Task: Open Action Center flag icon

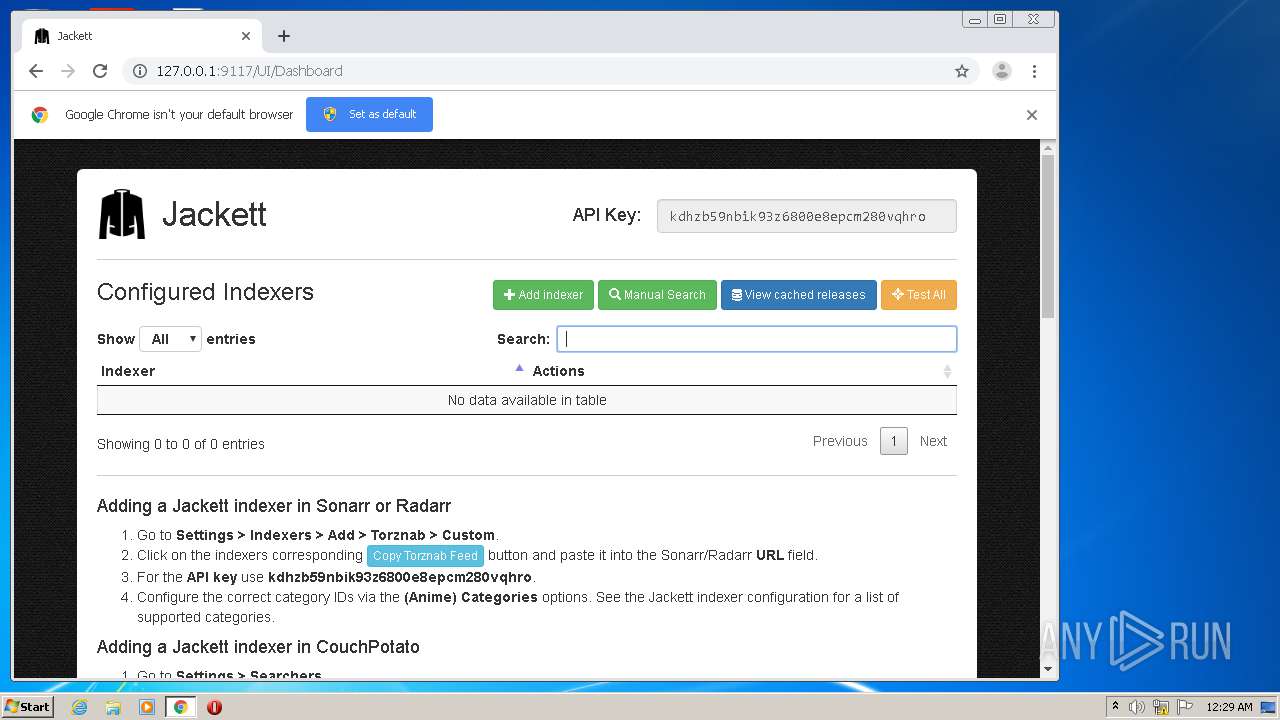Action: click(1185, 707)
